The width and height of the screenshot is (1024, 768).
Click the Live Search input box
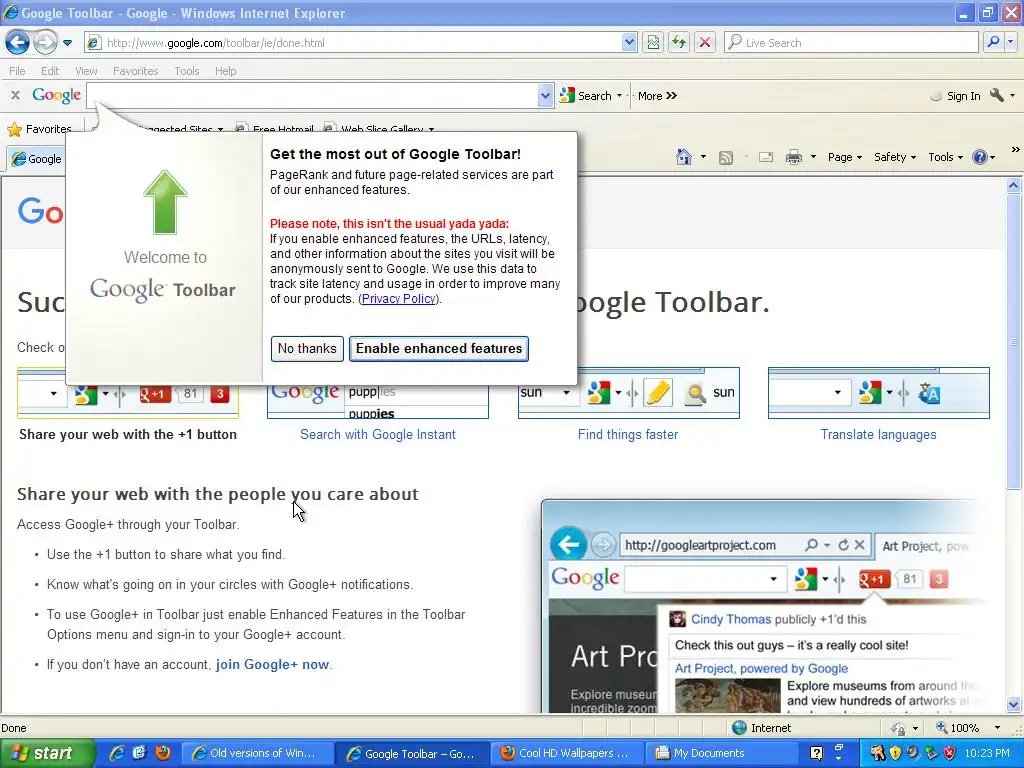tap(852, 43)
